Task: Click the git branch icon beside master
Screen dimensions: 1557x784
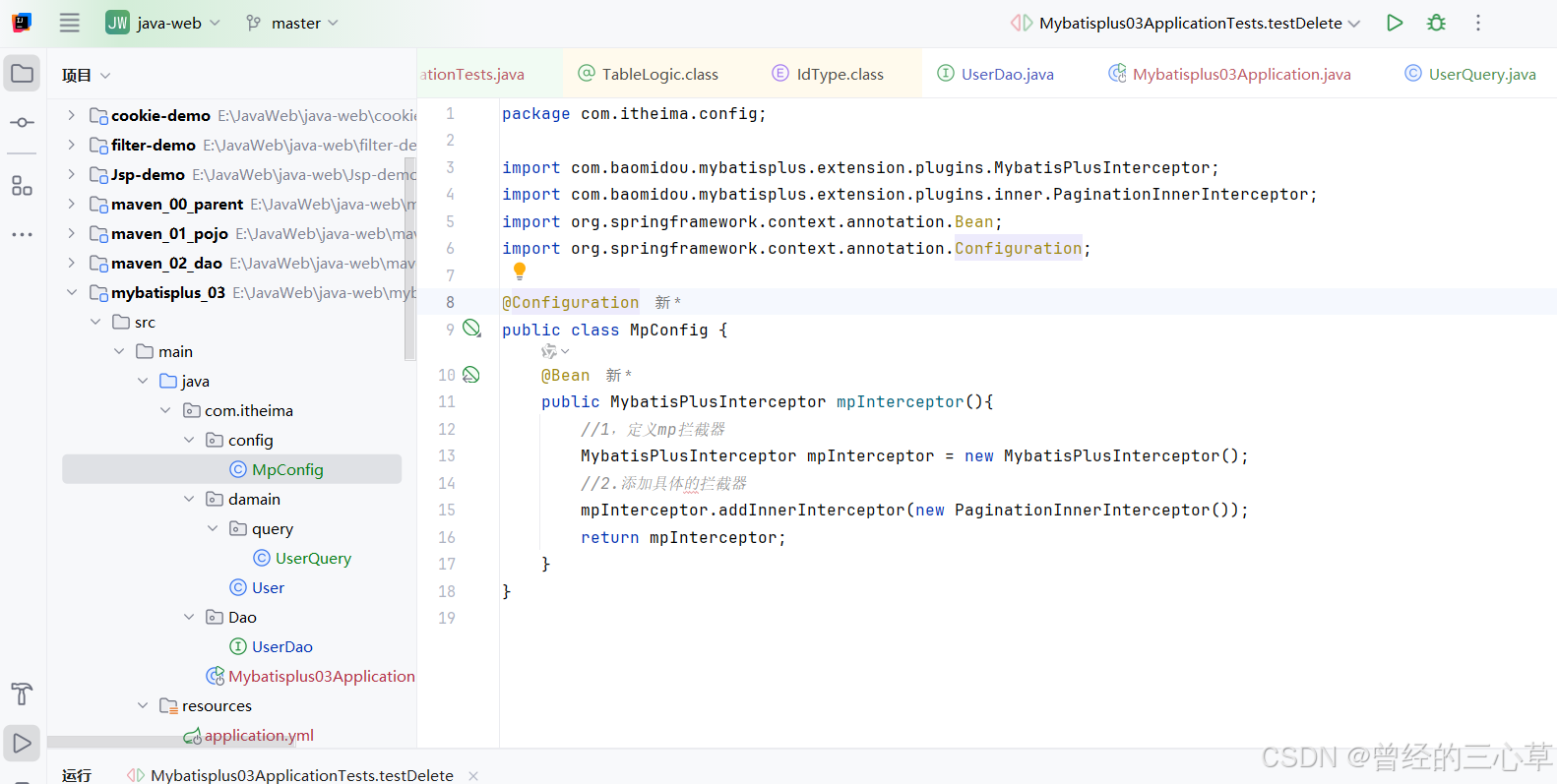Action: point(254,23)
